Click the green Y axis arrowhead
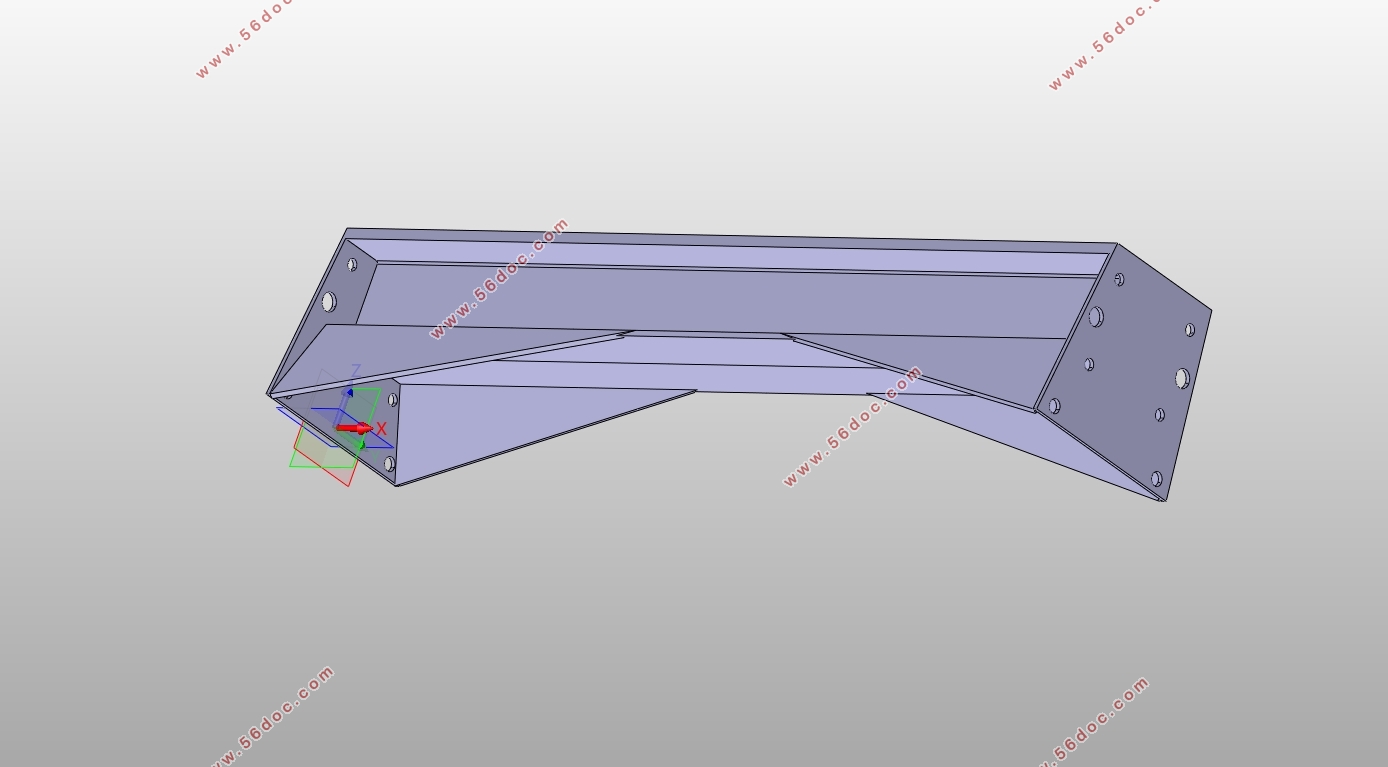 pyautogui.click(x=361, y=444)
